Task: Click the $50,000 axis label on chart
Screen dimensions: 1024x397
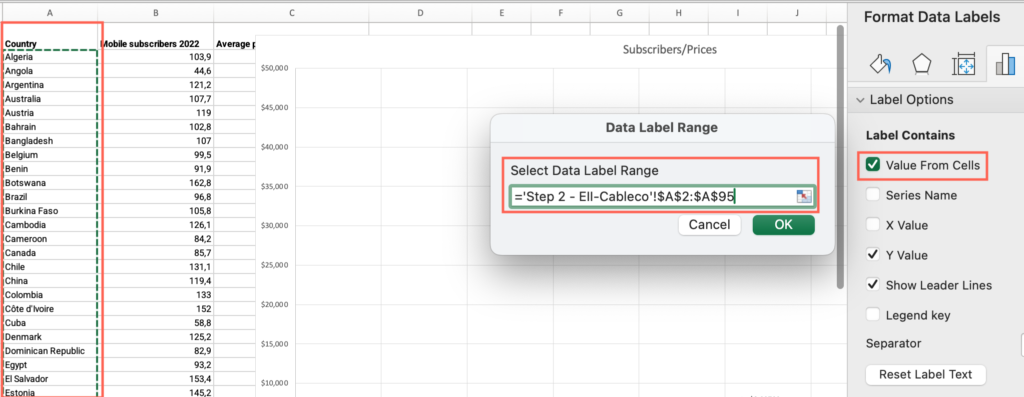Action: 274,68
